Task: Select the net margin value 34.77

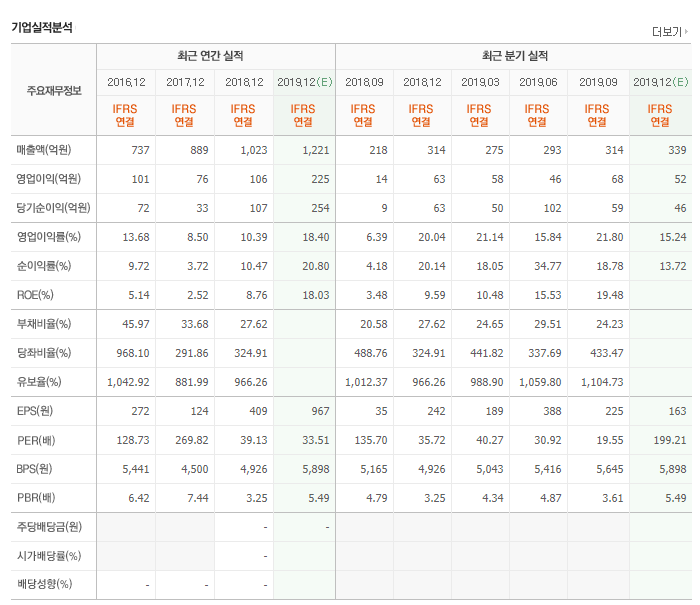Action: [x=548, y=266]
